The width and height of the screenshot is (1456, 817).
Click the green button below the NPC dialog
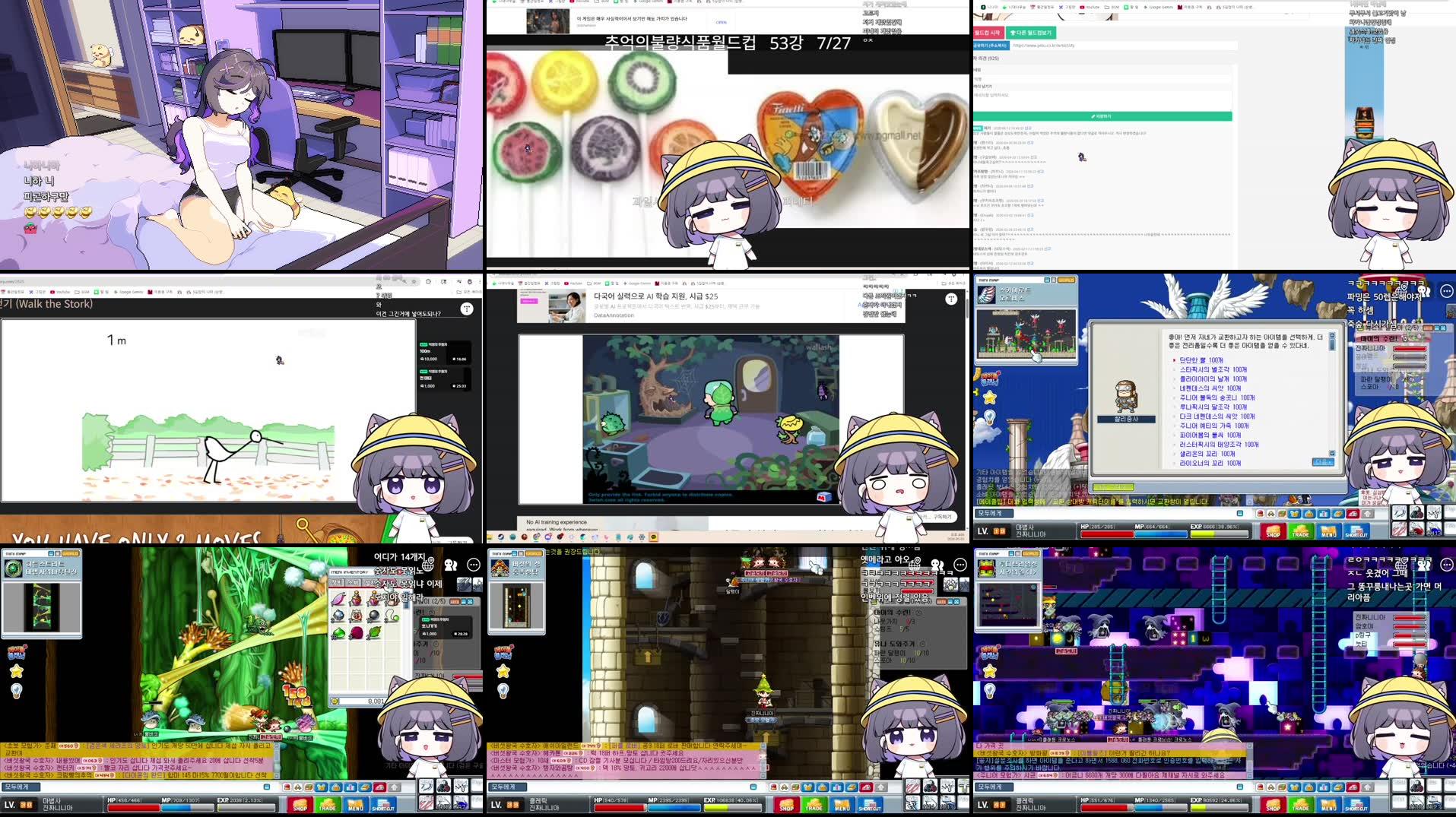[1113, 487]
